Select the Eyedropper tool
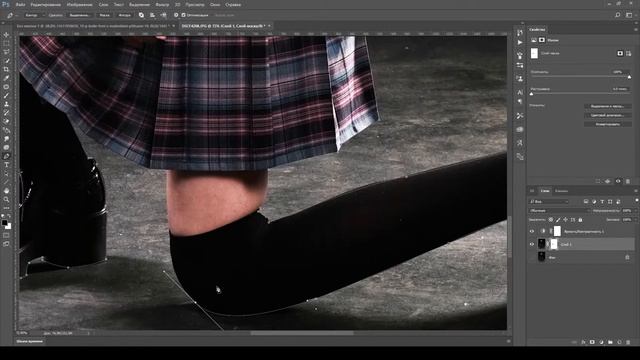 6,78
